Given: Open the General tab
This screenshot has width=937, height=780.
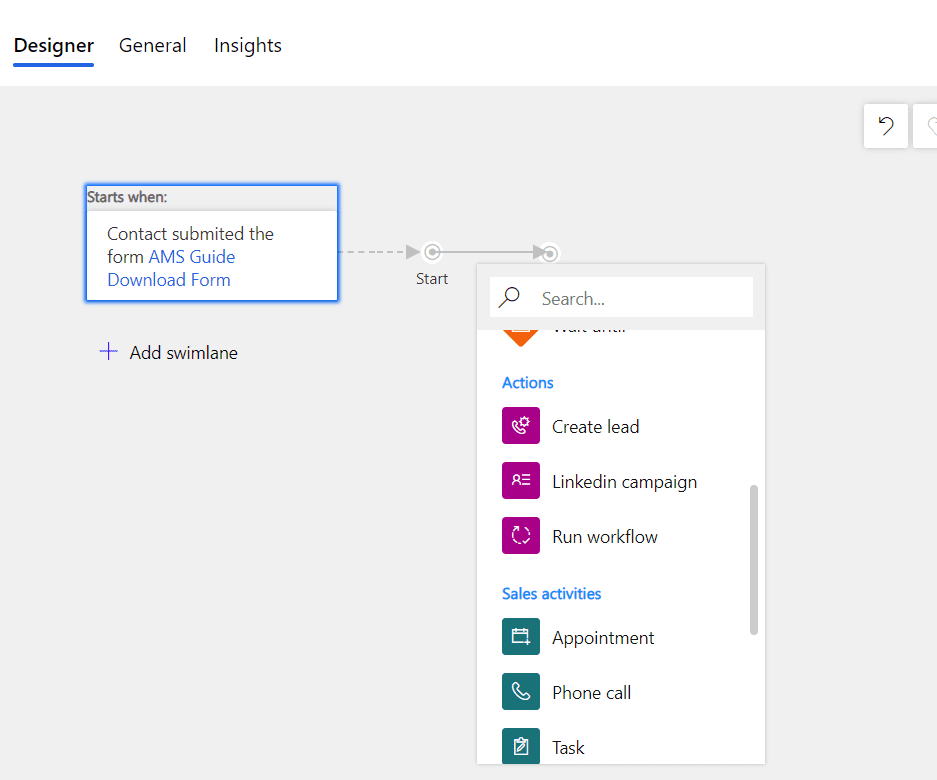Looking at the screenshot, I should (152, 45).
